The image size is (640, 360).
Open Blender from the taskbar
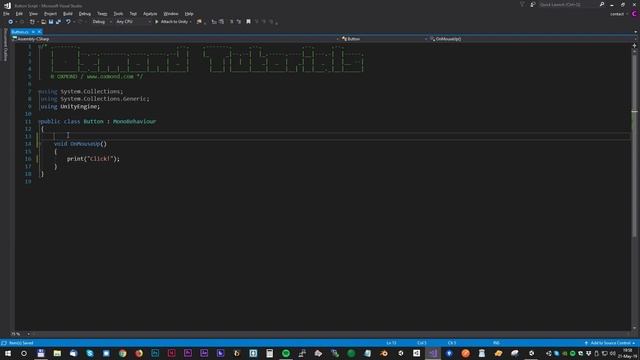click(384, 353)
